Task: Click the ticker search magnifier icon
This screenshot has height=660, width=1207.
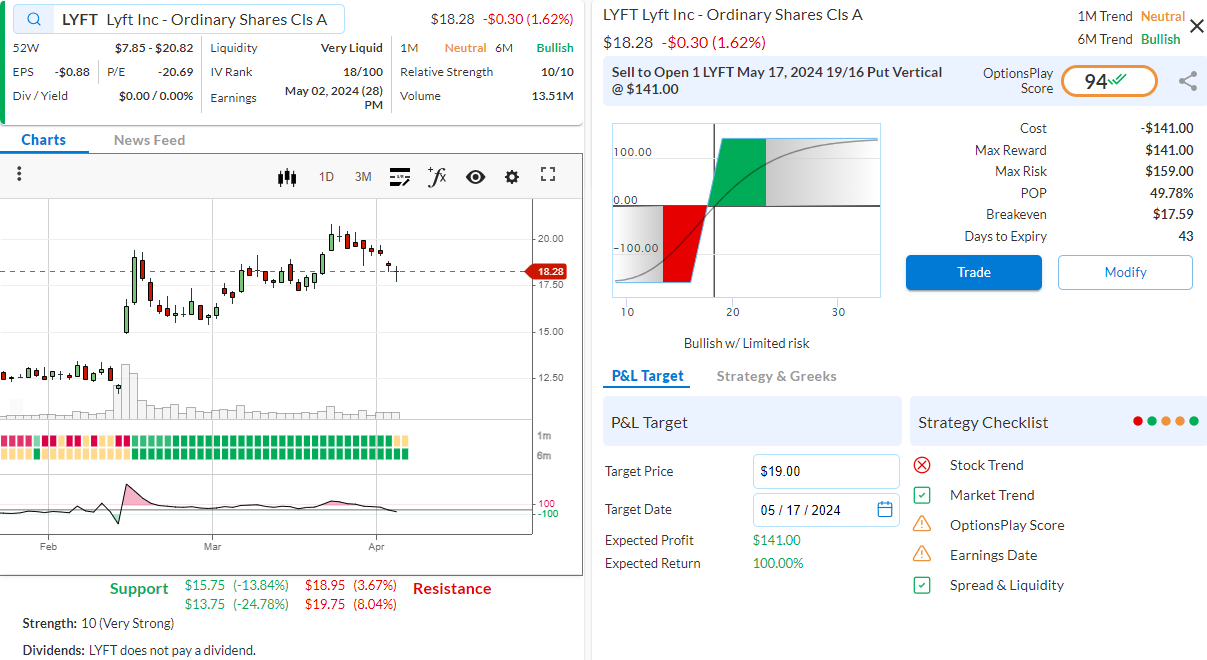Action: pos(36,20)
